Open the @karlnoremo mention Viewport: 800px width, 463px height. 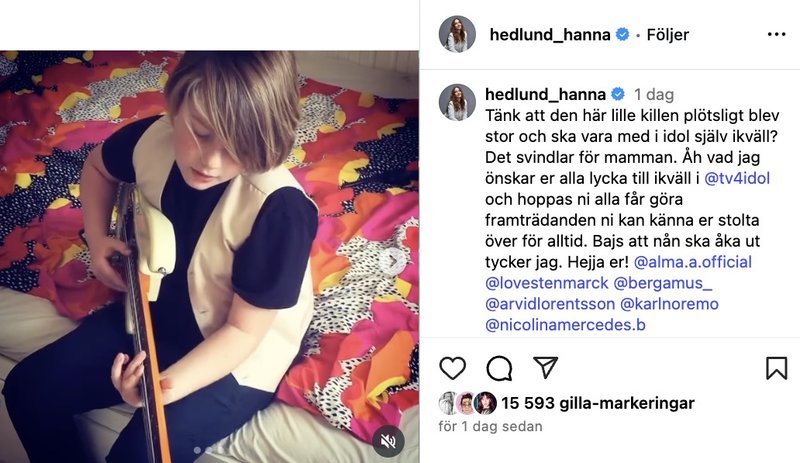(669, 304)
